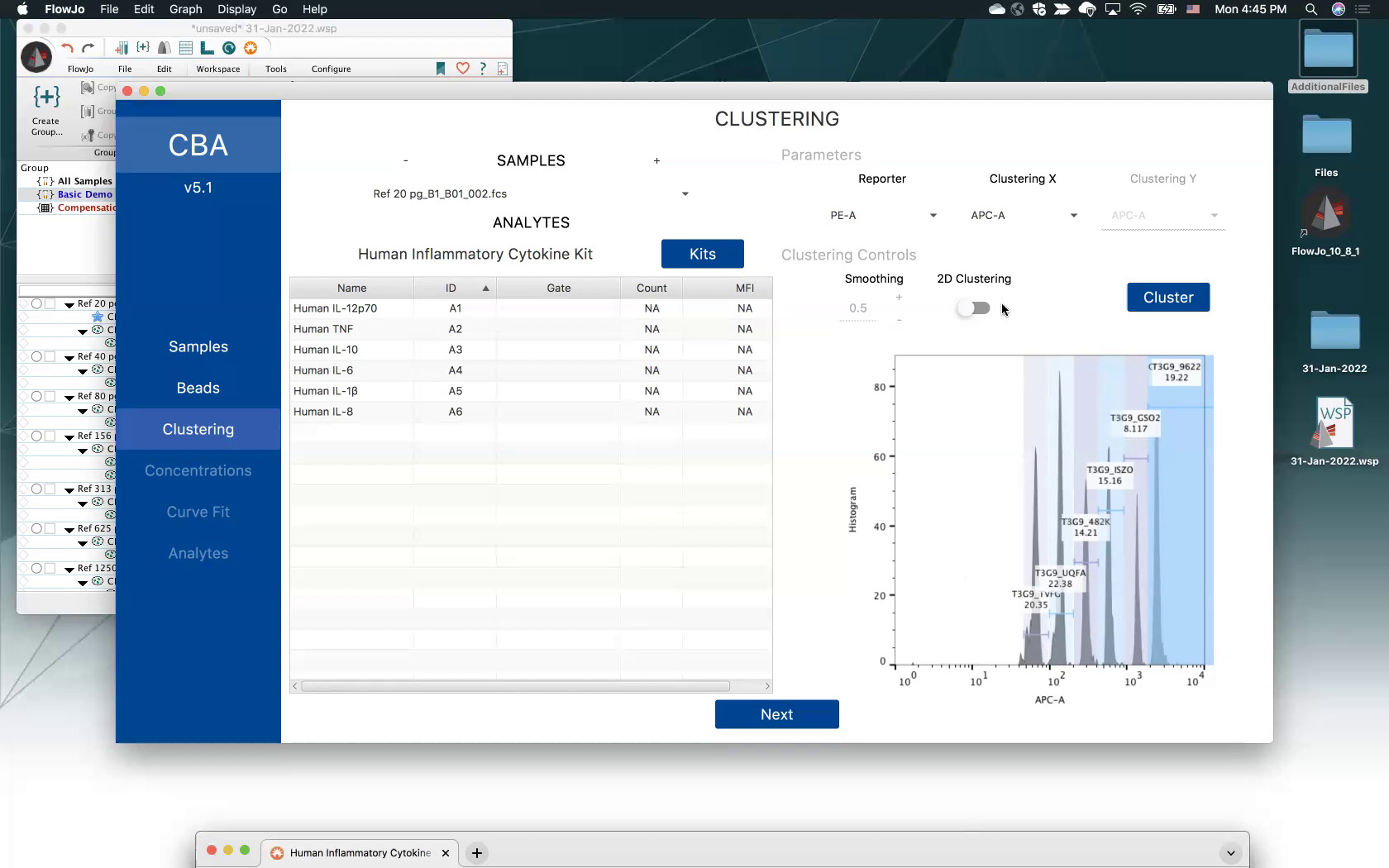Viewport: 1389px width, 868px height.
Task: Open the Reporter PE-A dropdown
Action: (882, 215)
